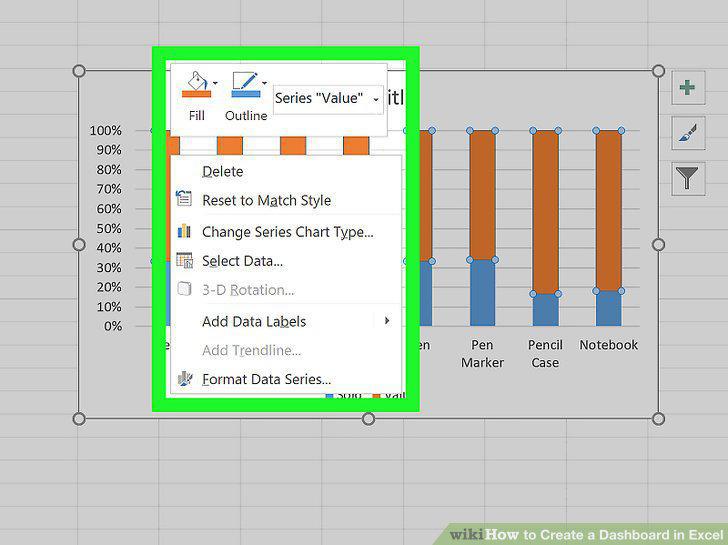Choose Add Data Labels menu item
This screenshot has height=545, width=728.
pos(286,321)
